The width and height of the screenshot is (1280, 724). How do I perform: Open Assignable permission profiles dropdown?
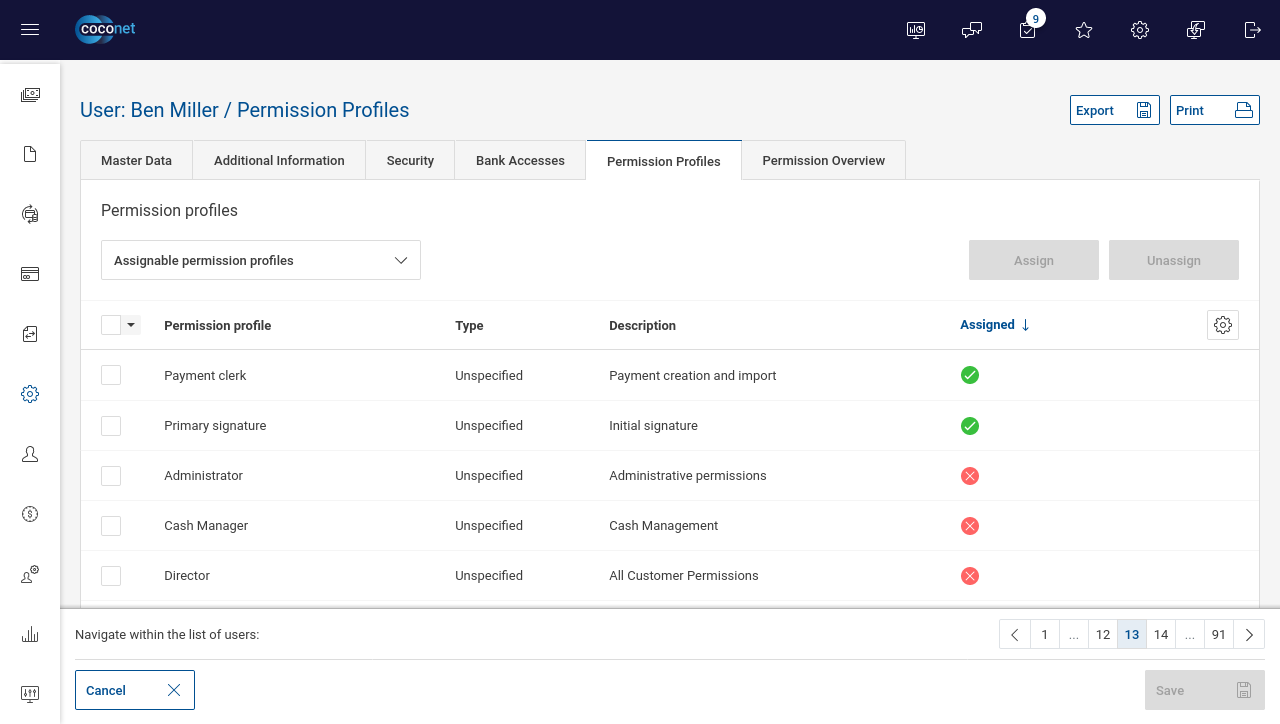coord(261,260)
